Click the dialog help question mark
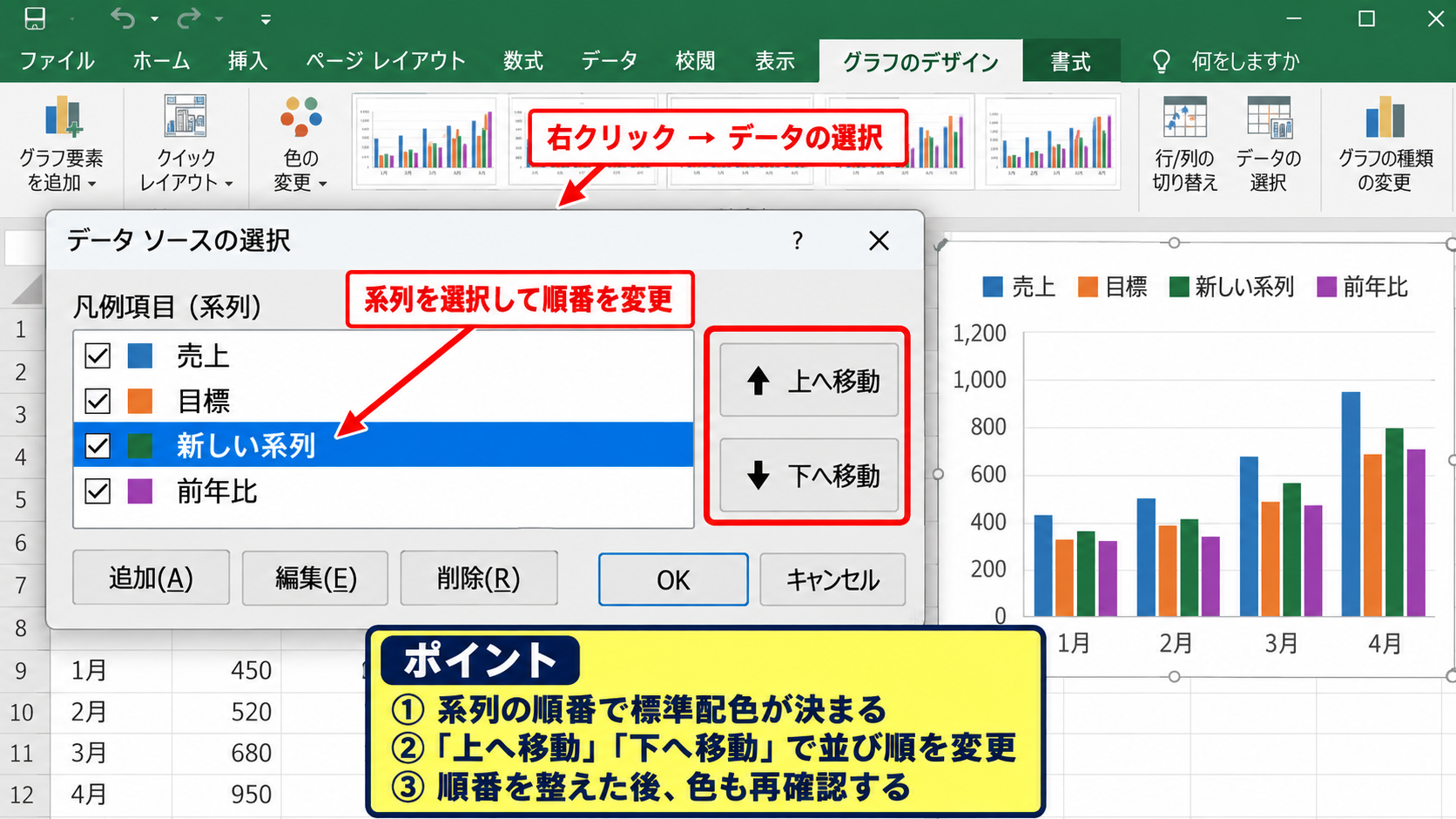 point(798,241)
